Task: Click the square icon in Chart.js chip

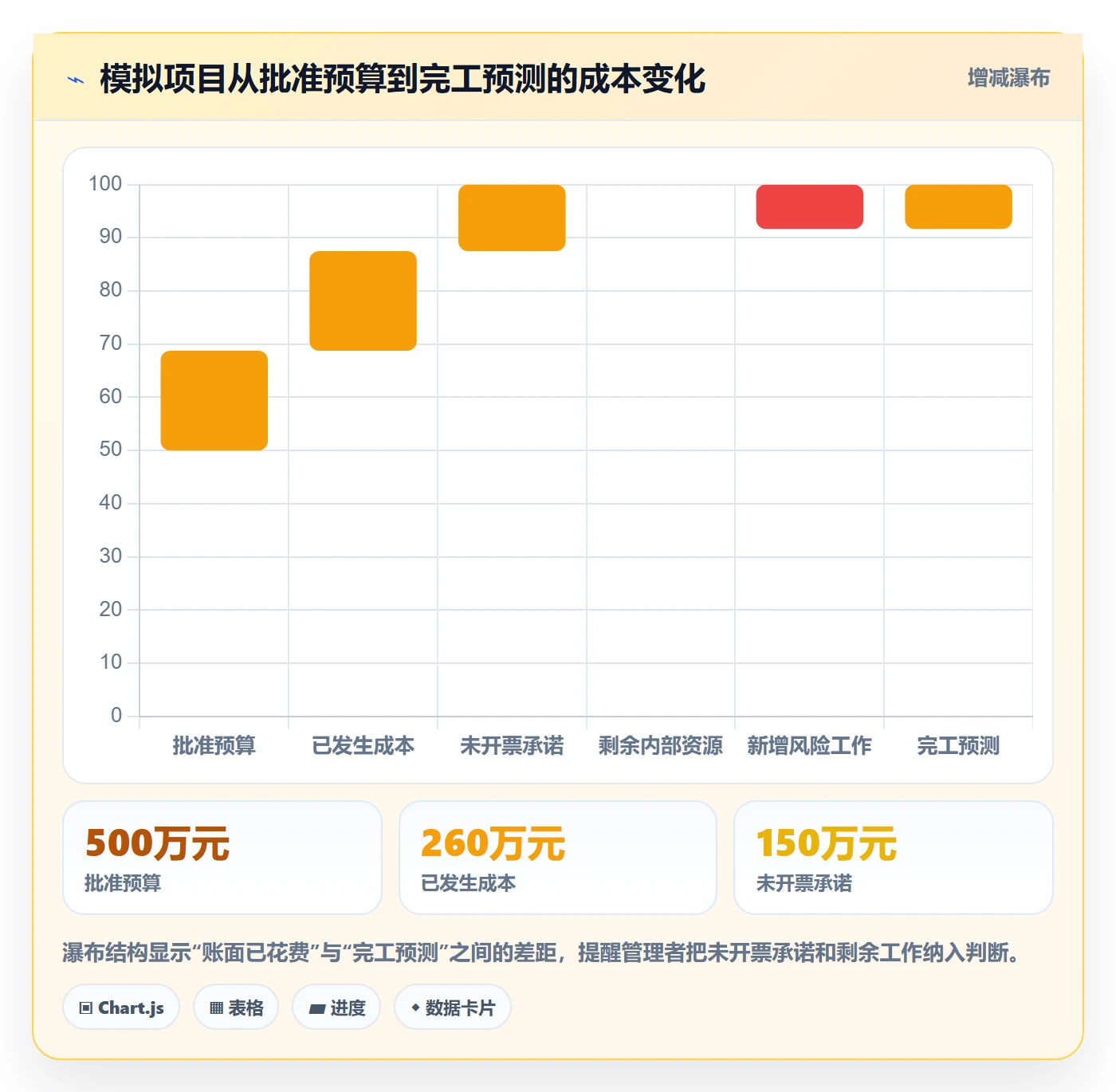Action: click(x=86, y=1008)
